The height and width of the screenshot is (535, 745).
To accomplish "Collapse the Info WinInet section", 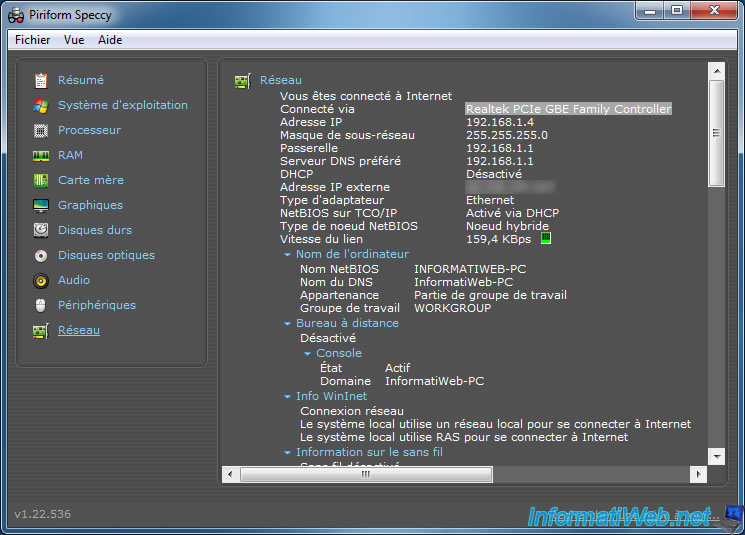I will pos(287,396).
